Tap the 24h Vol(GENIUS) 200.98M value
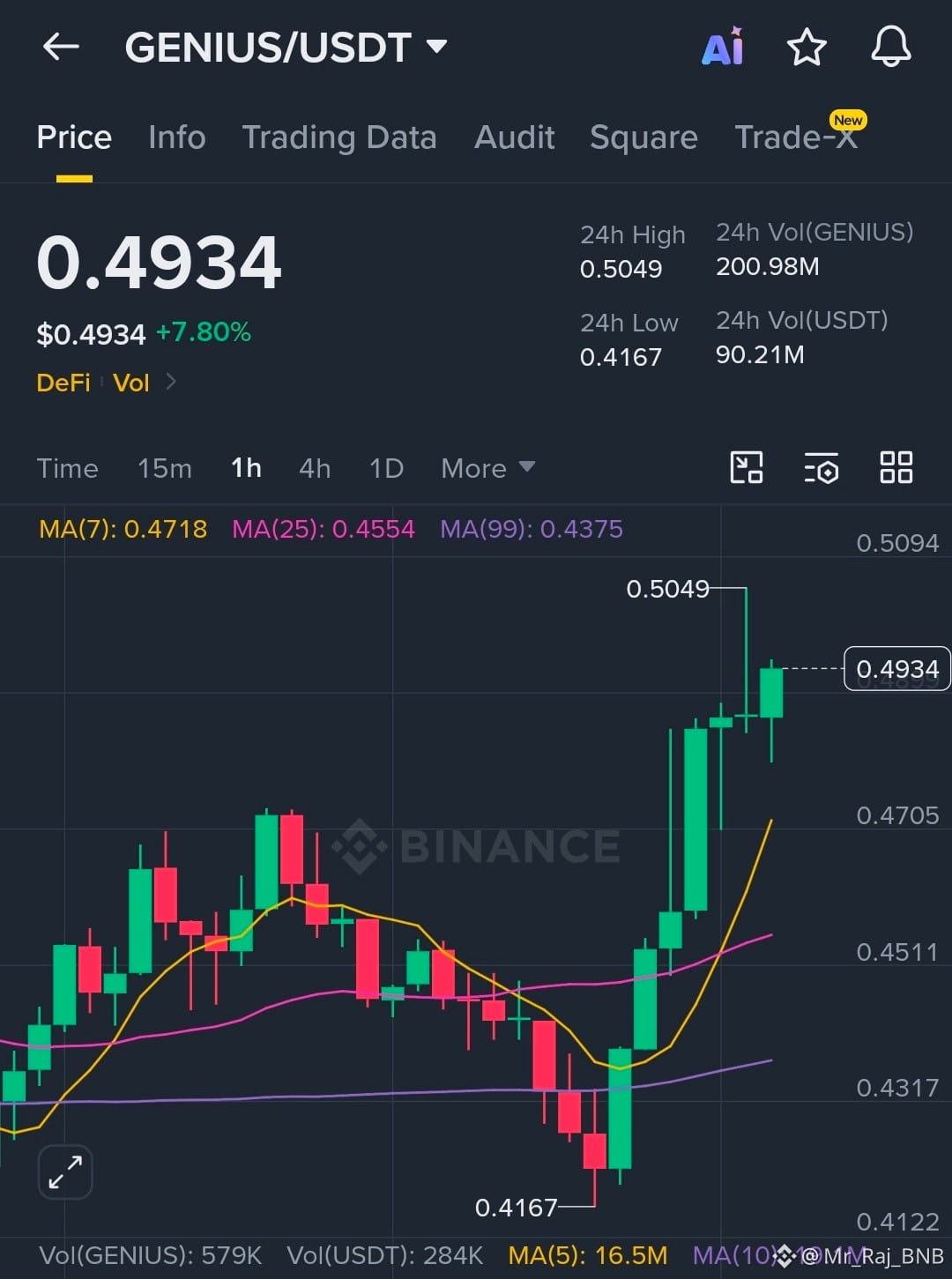This screenshot has height=1279, width=952. [x=768, y=266]
